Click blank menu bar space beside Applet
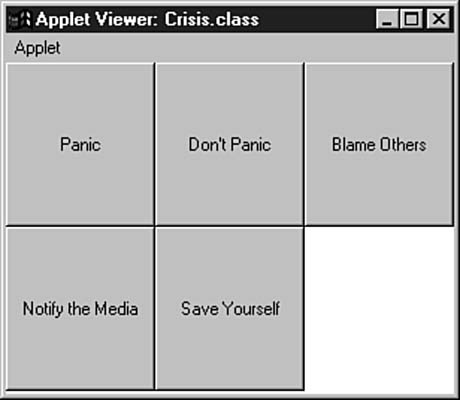 257,48
